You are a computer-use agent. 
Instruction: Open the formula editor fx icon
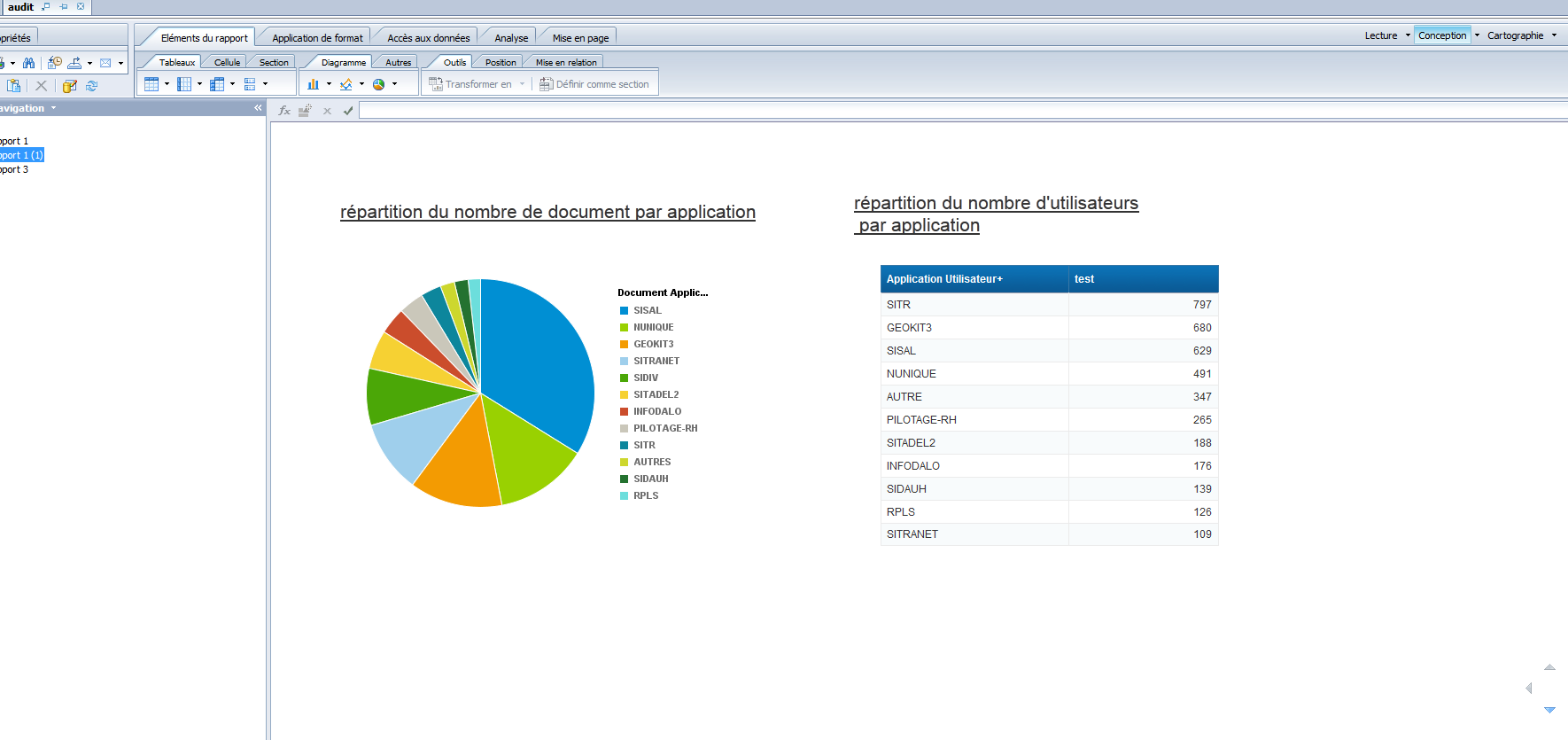pyautogui.click(x=284, y=111)
